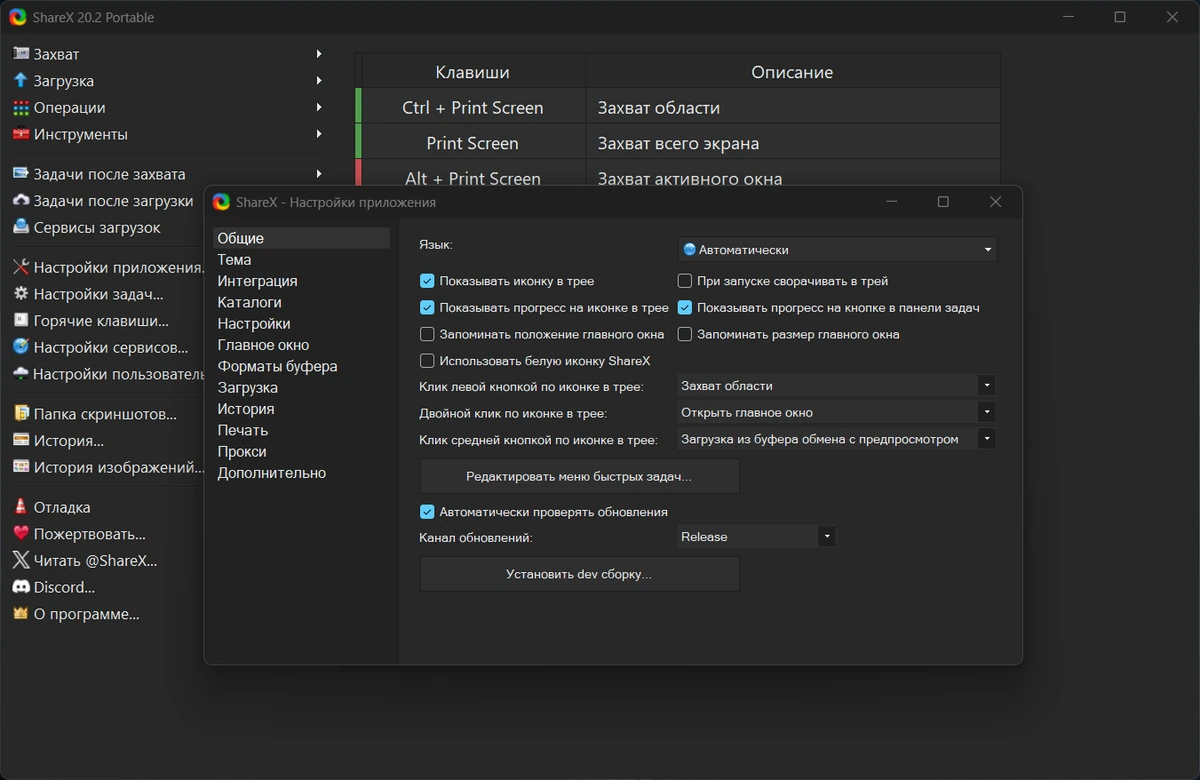1200x780 pixels.
Task: Click the Отладка cone icon
Action: coord(20,507)
